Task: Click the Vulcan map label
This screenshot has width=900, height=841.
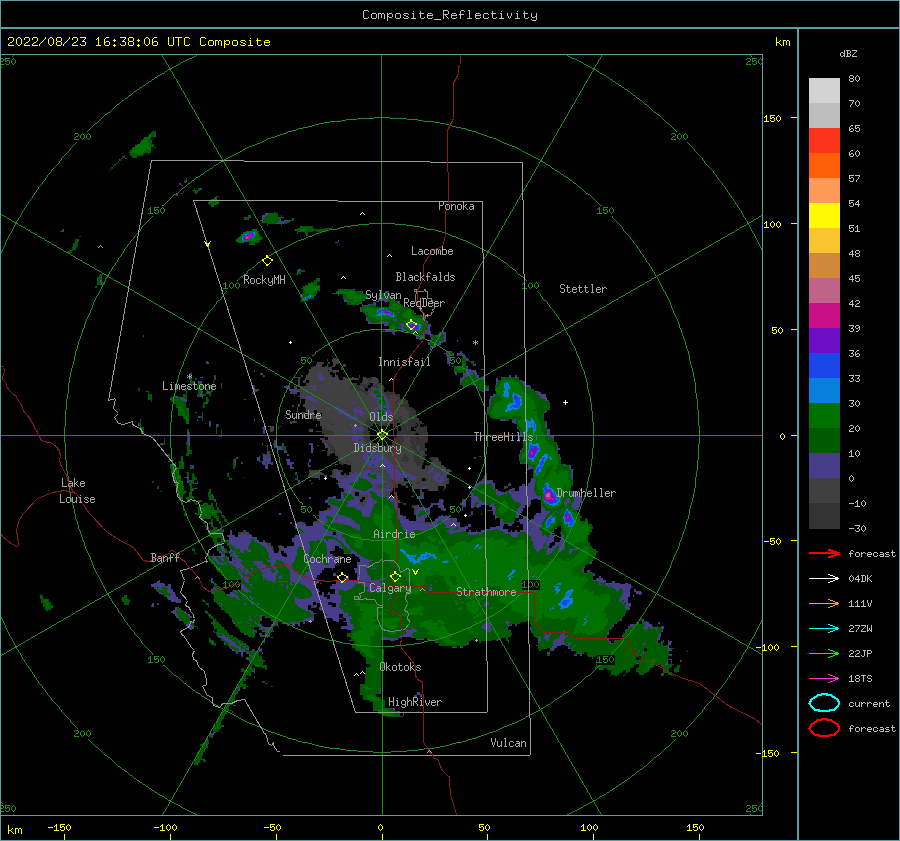Action: pos(509,743)
